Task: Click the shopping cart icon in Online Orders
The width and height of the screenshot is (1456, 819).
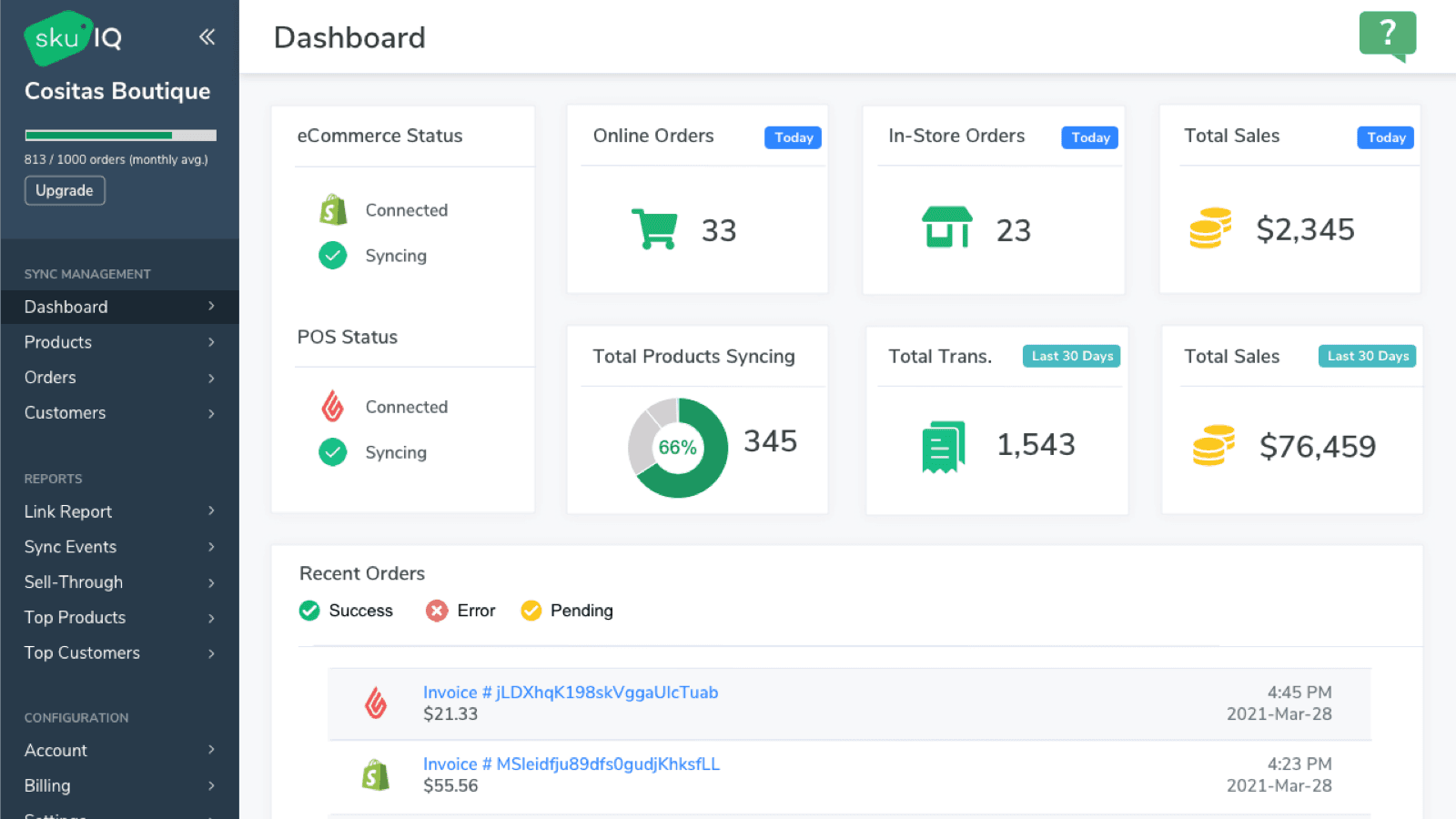Action: click(654, 228)
